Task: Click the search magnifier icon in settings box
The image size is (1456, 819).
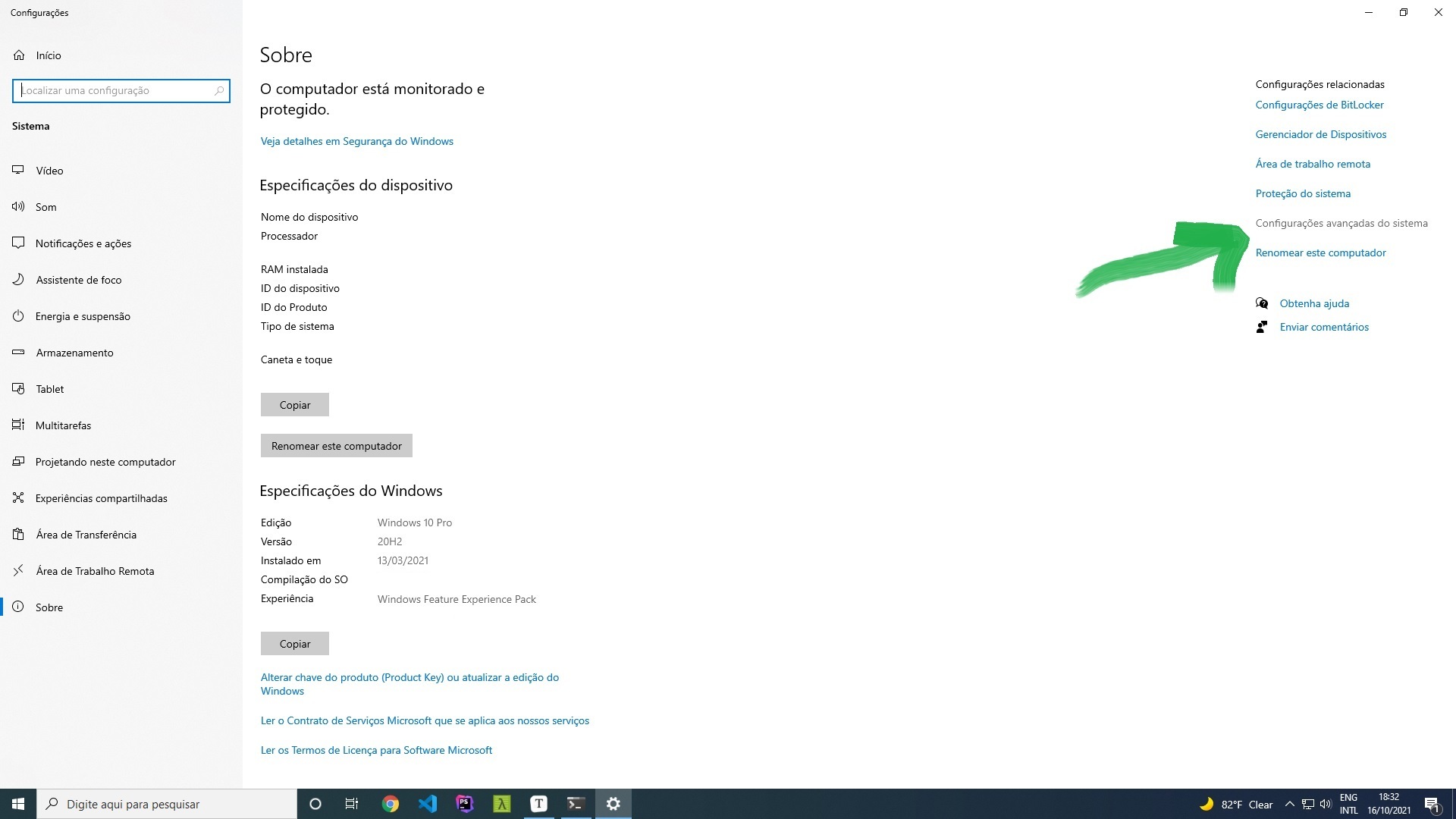Action: [x=219, y=90]
